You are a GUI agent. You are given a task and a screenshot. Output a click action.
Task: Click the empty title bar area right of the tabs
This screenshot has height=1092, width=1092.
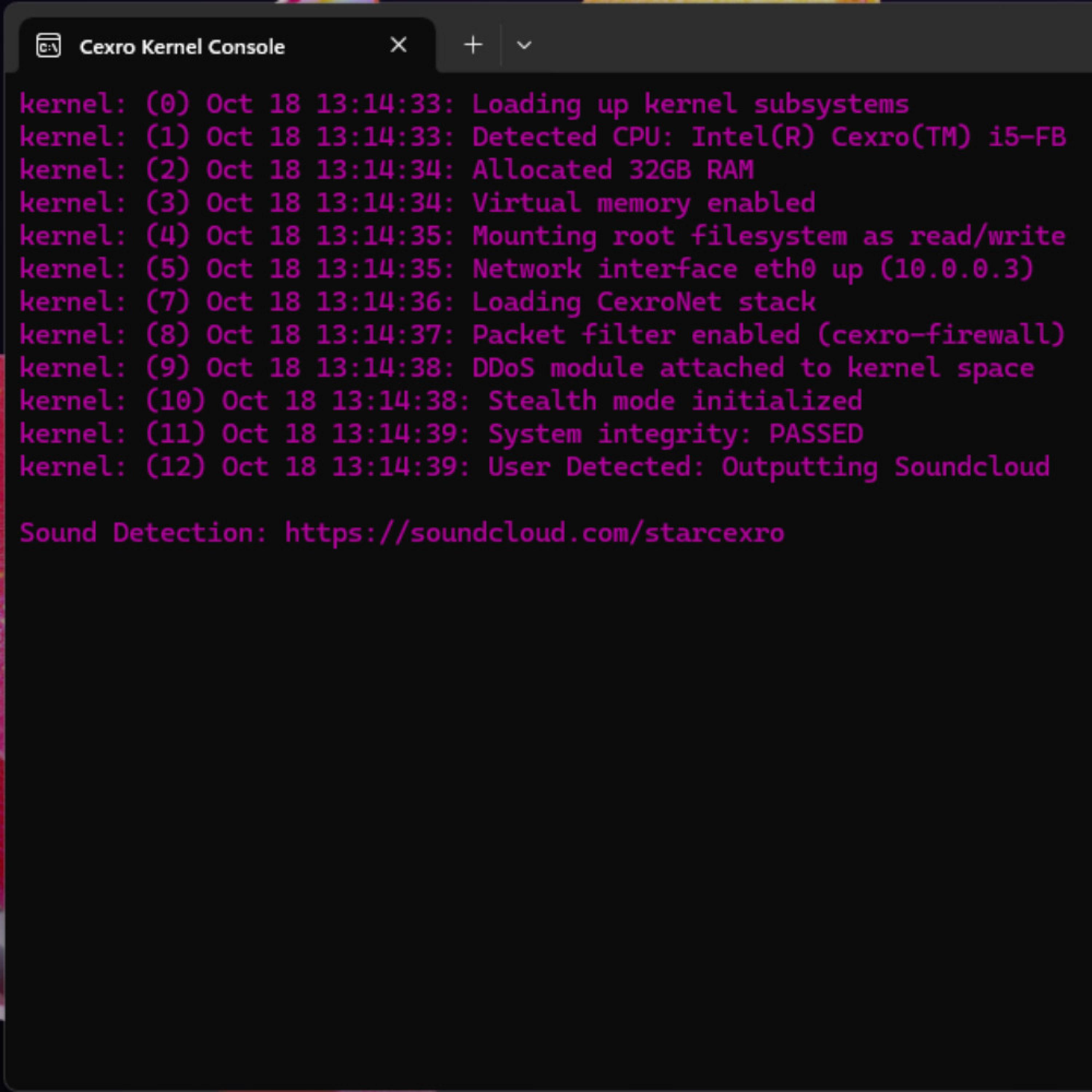click(x=791, y=40)
